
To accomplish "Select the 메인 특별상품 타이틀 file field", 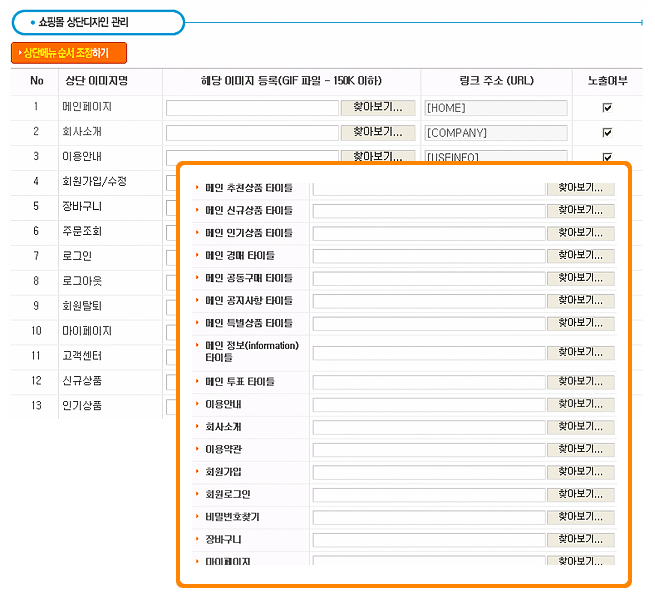I will pyautogui.click(x=428, y=324).
